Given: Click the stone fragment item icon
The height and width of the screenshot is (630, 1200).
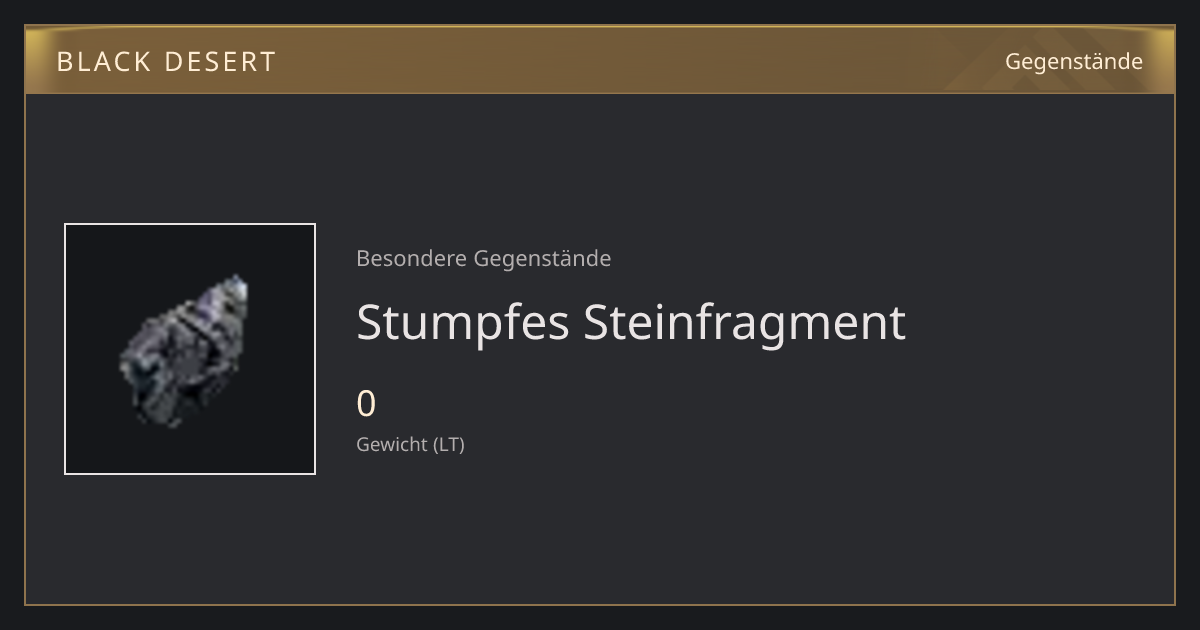Looking at the screenshot, I should tap(185, 350).
